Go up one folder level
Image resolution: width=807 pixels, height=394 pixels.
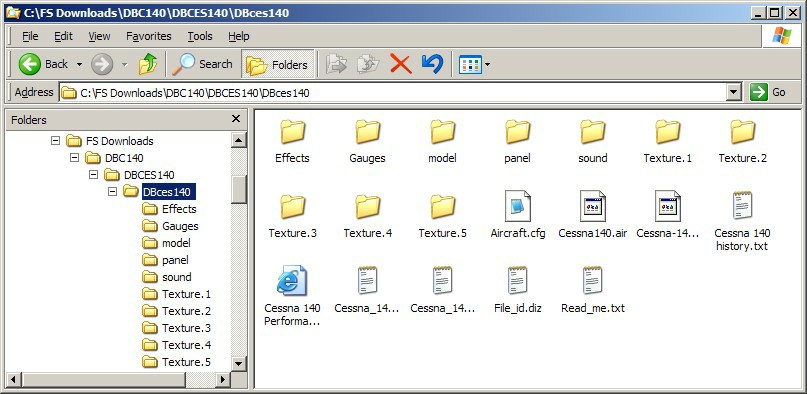(x=148, y=64)
